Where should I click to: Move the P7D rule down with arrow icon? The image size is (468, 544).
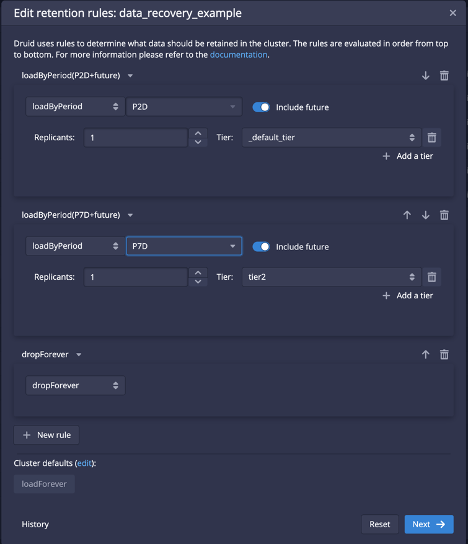(x=425, y=215)
